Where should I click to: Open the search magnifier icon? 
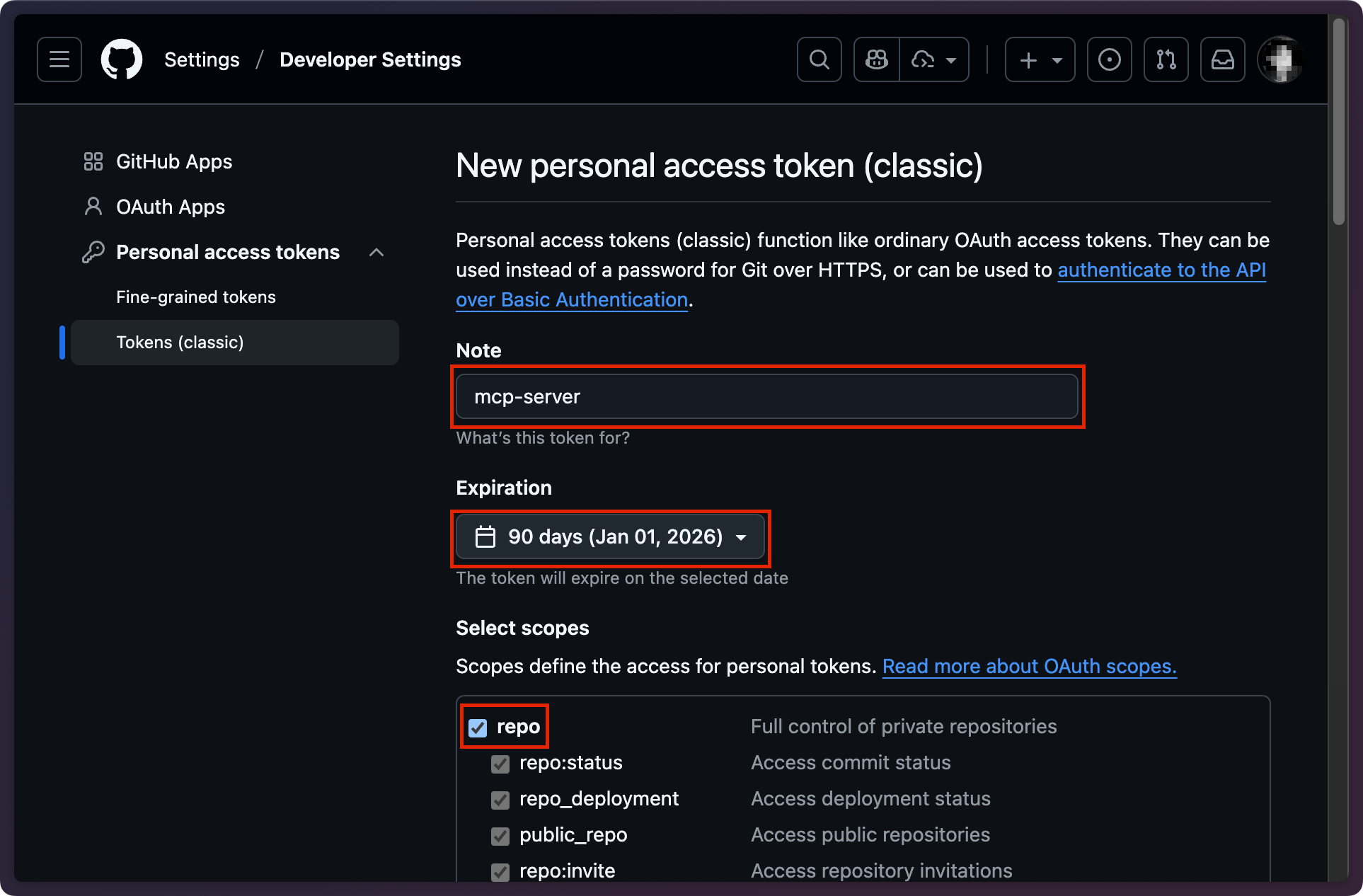pos(819,59)
